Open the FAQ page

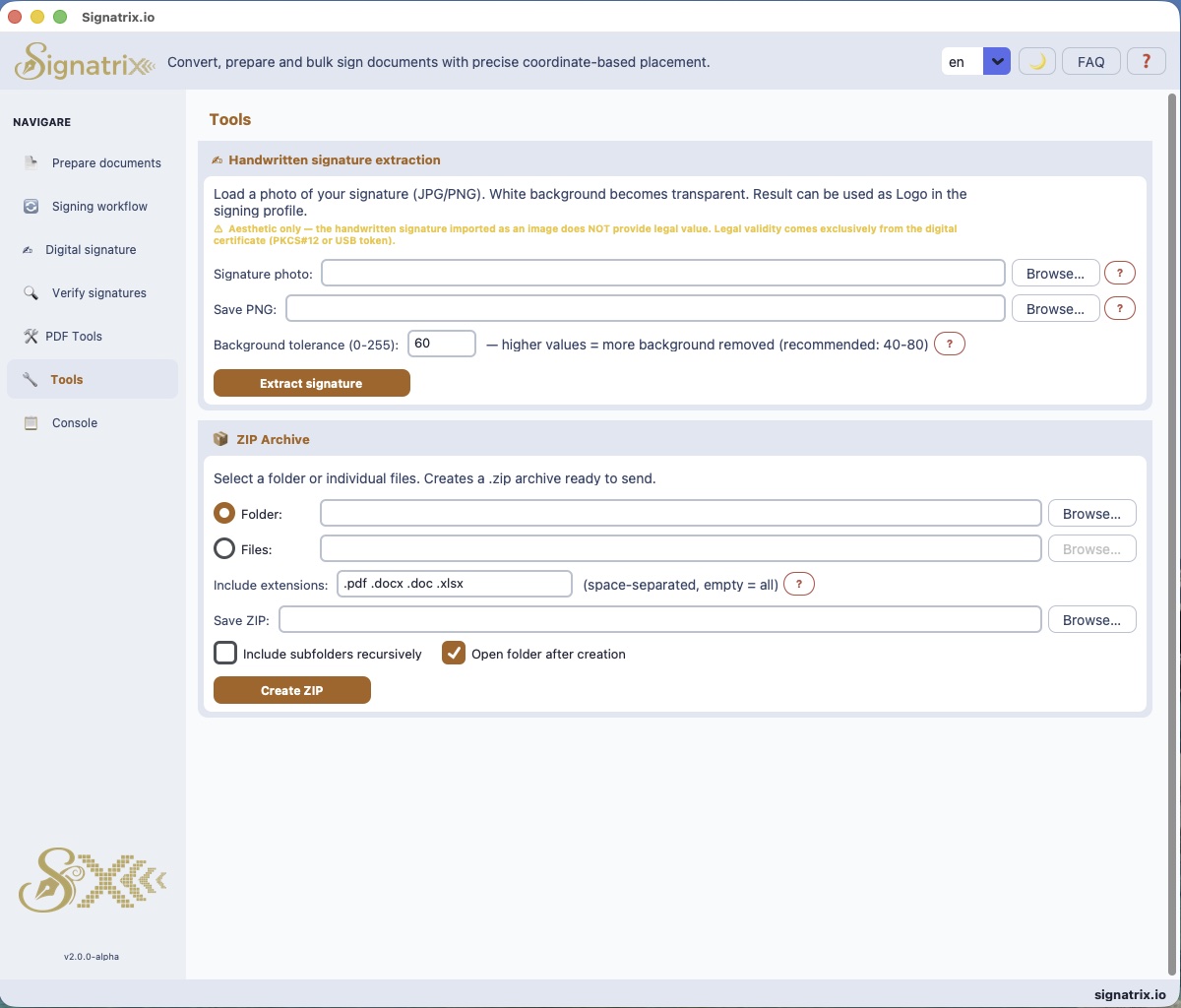point(1090,61)
